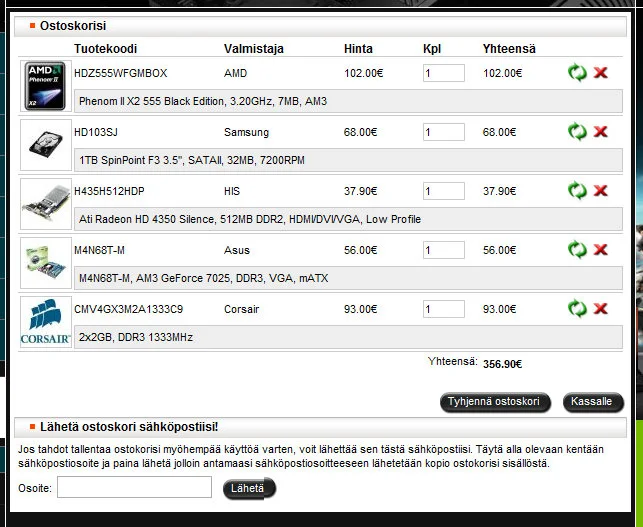The height and width of the screenshot is (527, 643).
Task: Click green refresh icon for HIS H435H512HDP
Action: [577, 191]
